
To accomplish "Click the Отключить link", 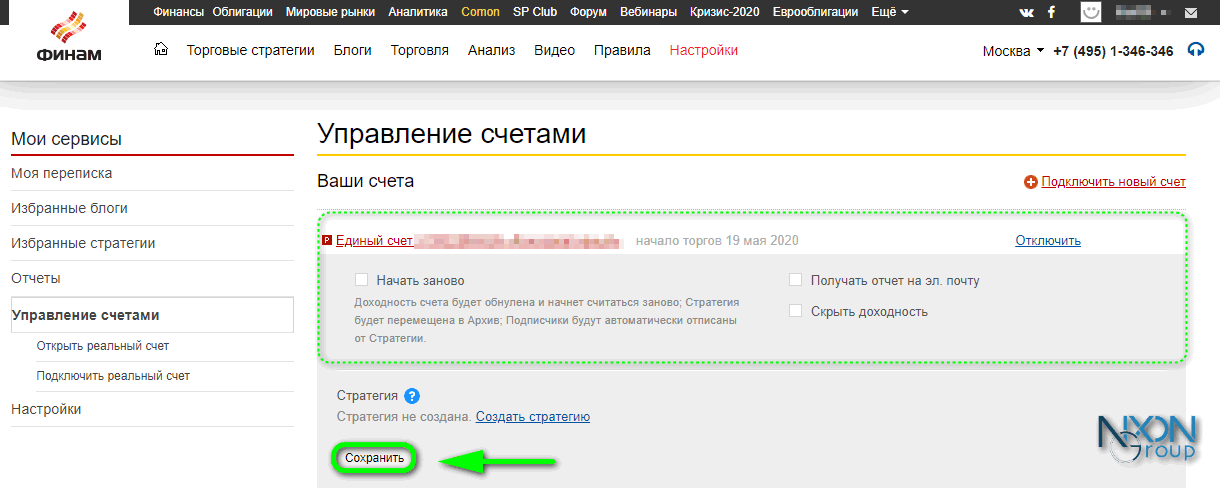I will tap(1048, 241).
